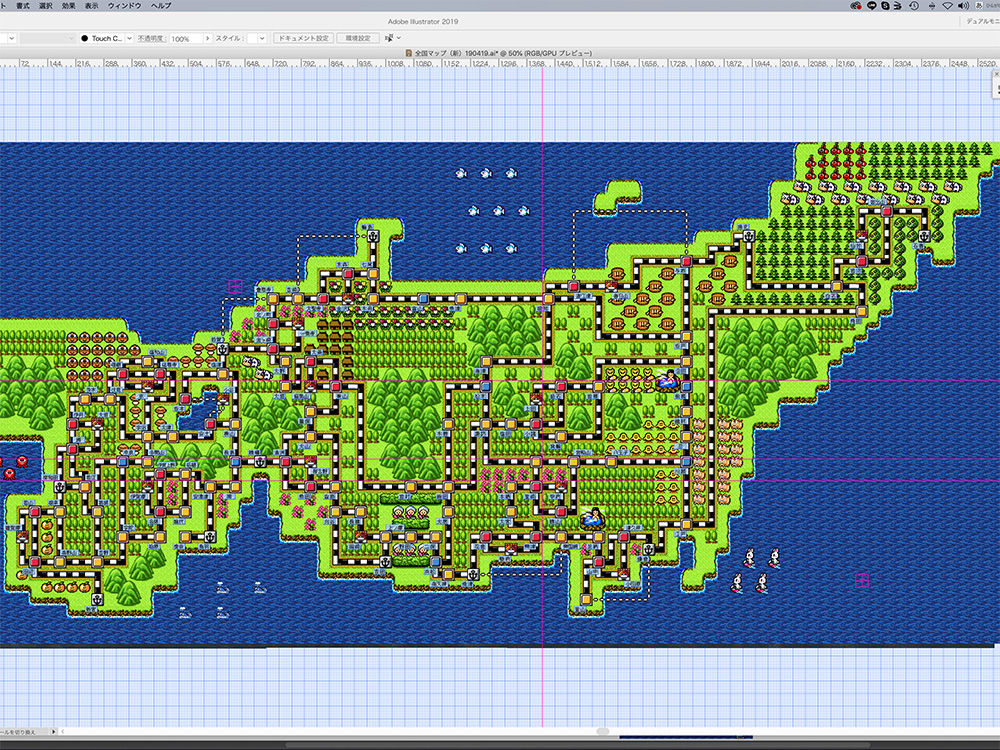Screen dimensions: 1000x750
Task: Expand the opacity 不透明度 arrow
Action: 208,38
